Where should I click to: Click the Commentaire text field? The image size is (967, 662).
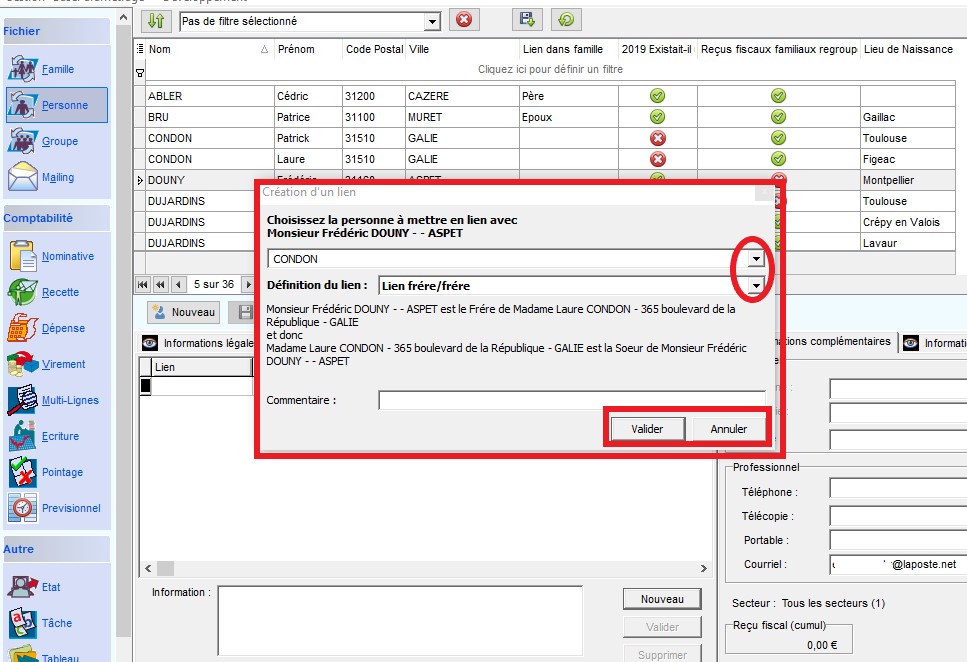tap(570, 400)
